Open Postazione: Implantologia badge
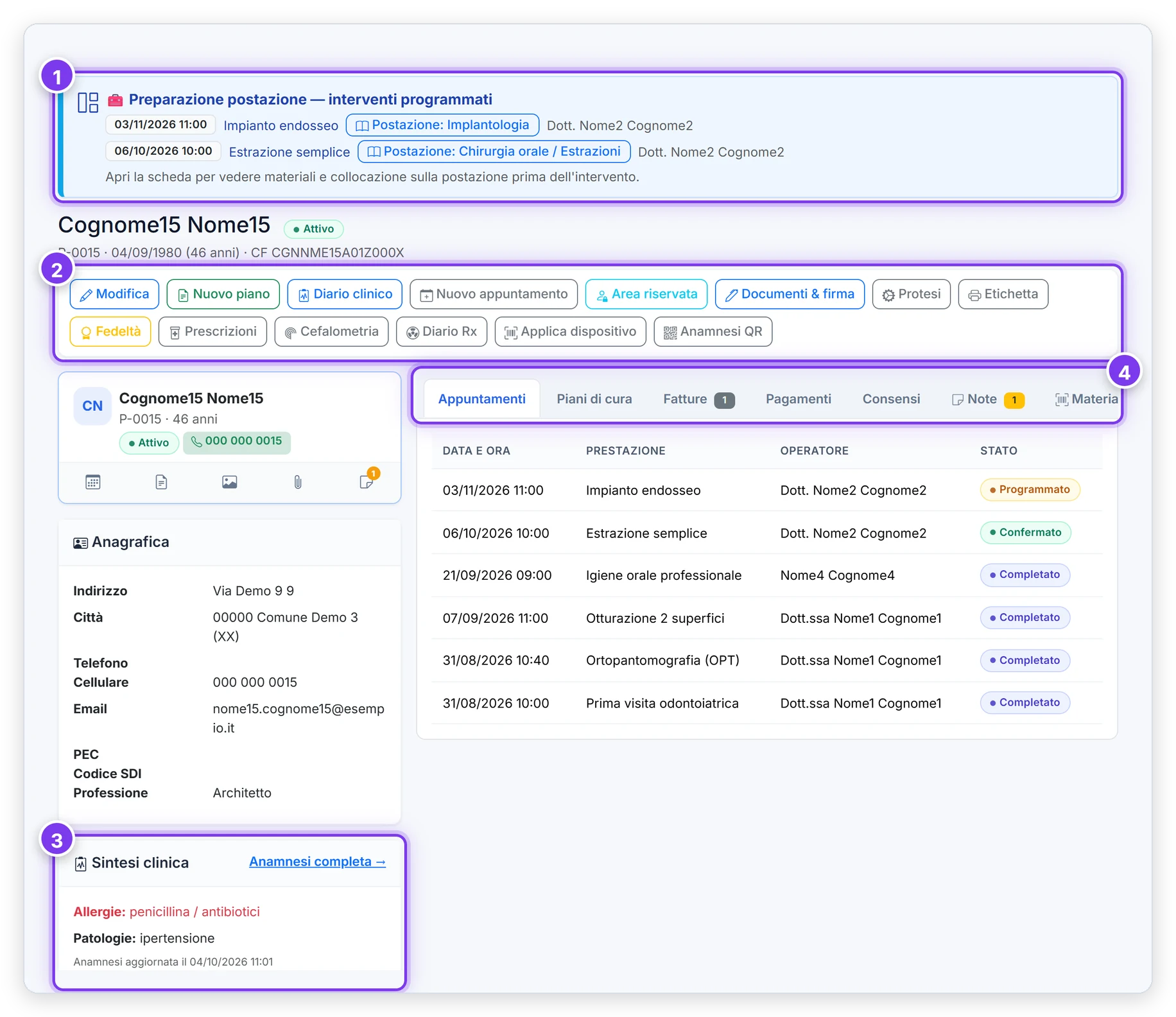 coord(442,125)
